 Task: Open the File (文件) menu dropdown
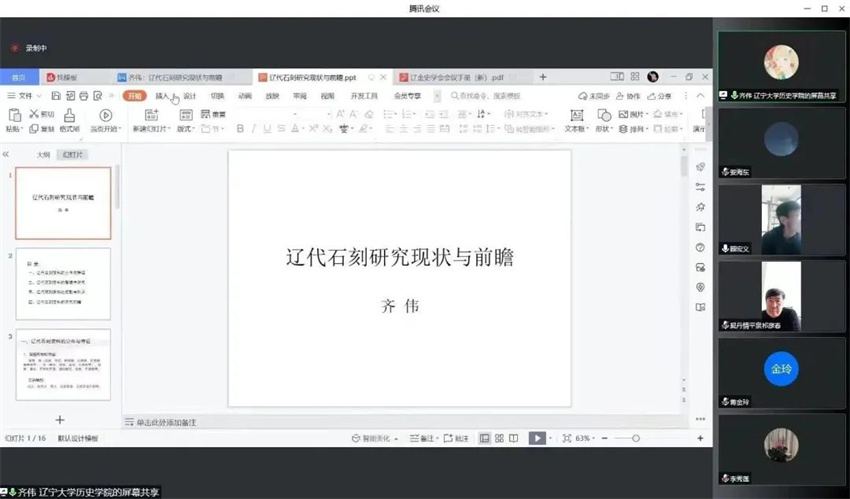pyautogui.click(x=24, y=96)
